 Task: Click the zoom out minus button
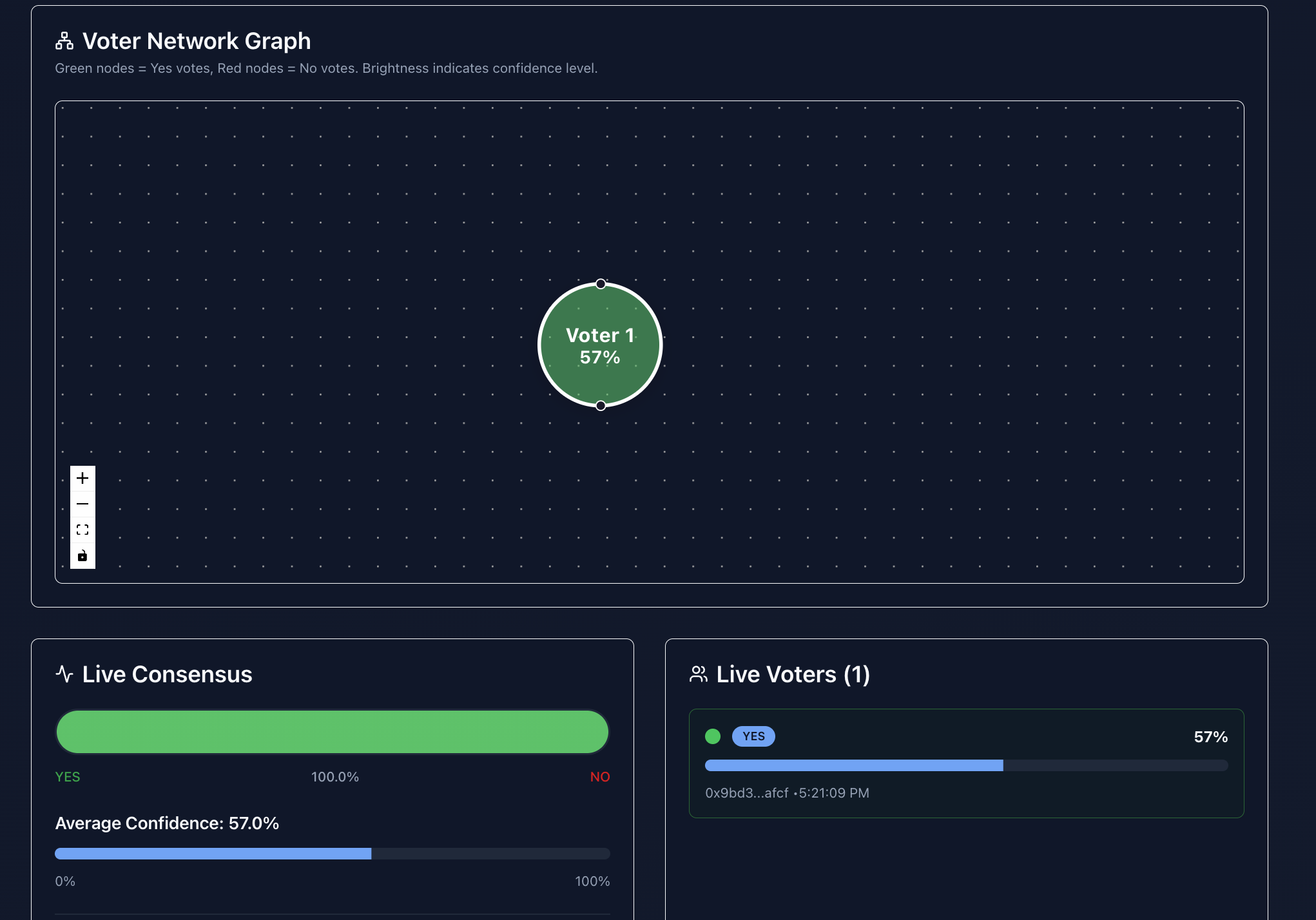click(82, 504)
